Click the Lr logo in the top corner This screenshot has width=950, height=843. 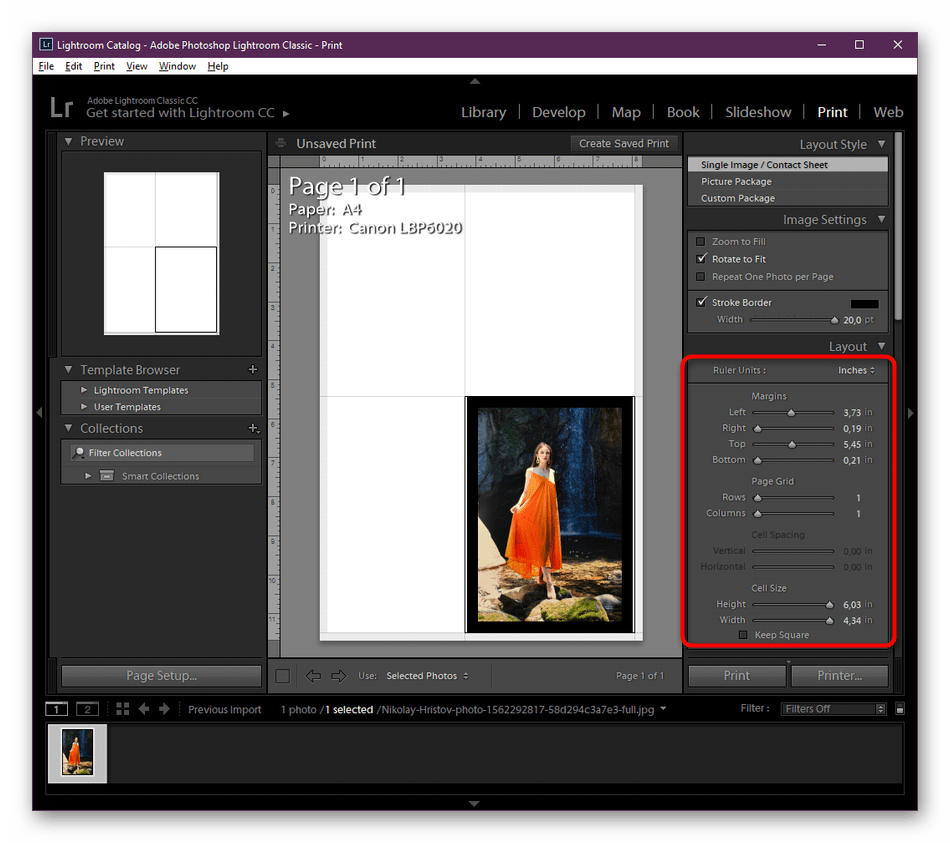pyautogui.click(x=60, y=107)
